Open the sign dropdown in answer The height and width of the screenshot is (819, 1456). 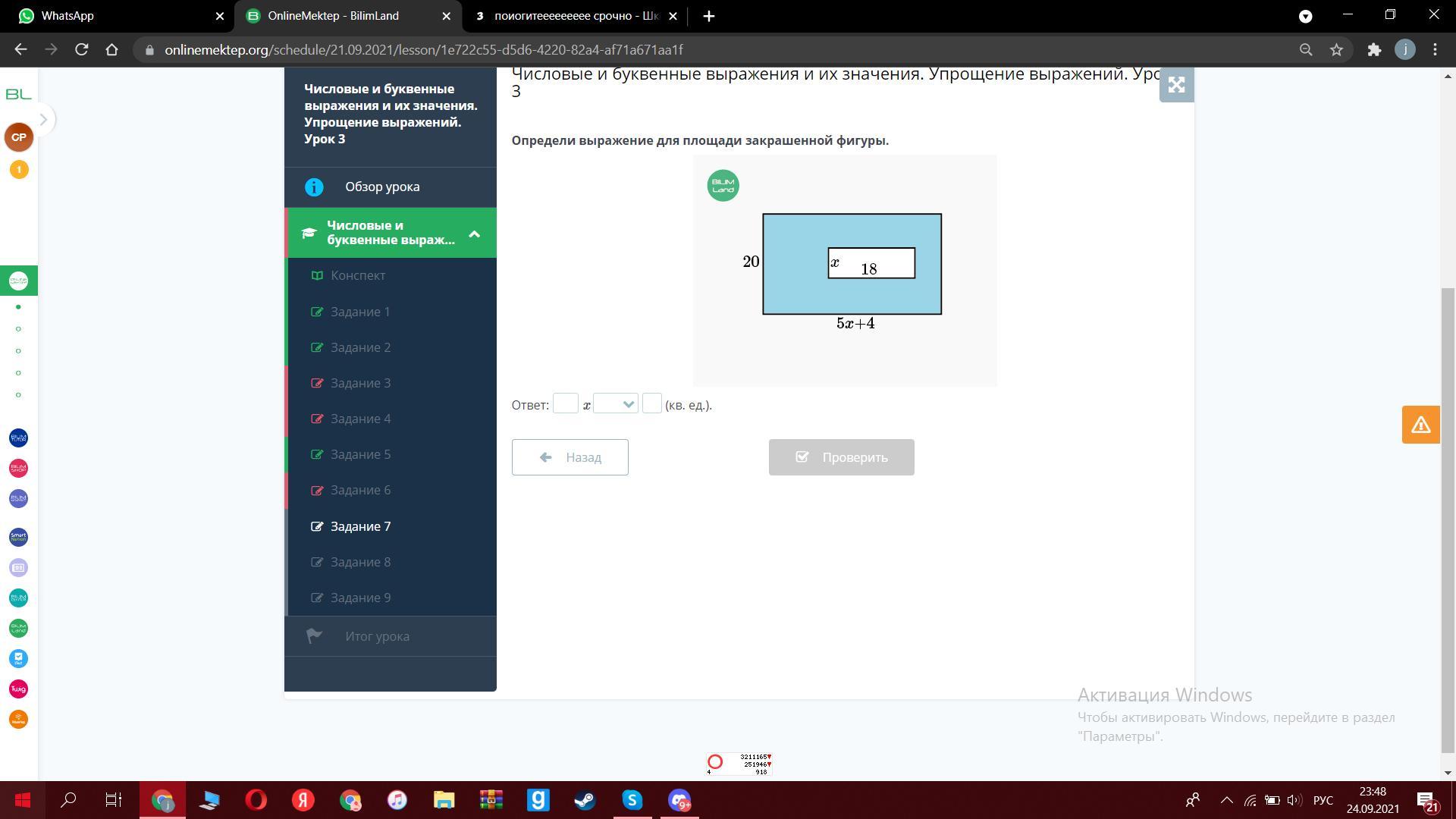[615, 404]
